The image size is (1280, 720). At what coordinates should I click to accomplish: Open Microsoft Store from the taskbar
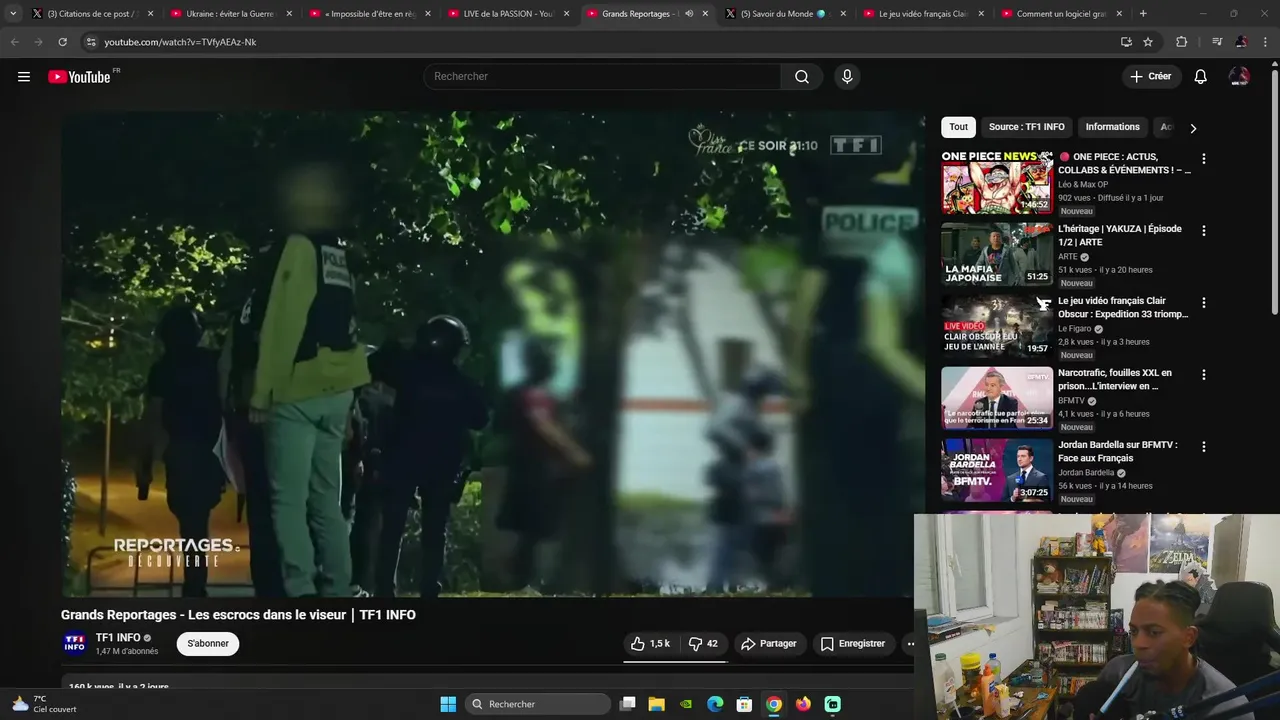(744, 704)
